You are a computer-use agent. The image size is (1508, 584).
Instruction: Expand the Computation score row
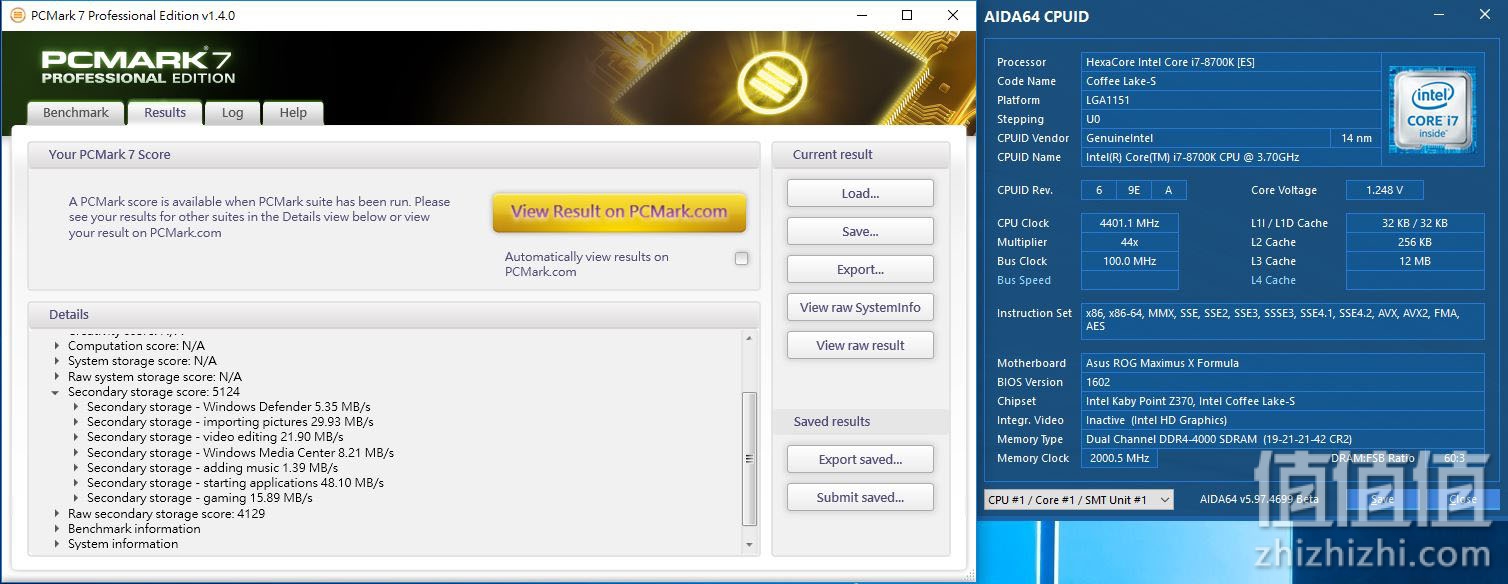[58, 346]
